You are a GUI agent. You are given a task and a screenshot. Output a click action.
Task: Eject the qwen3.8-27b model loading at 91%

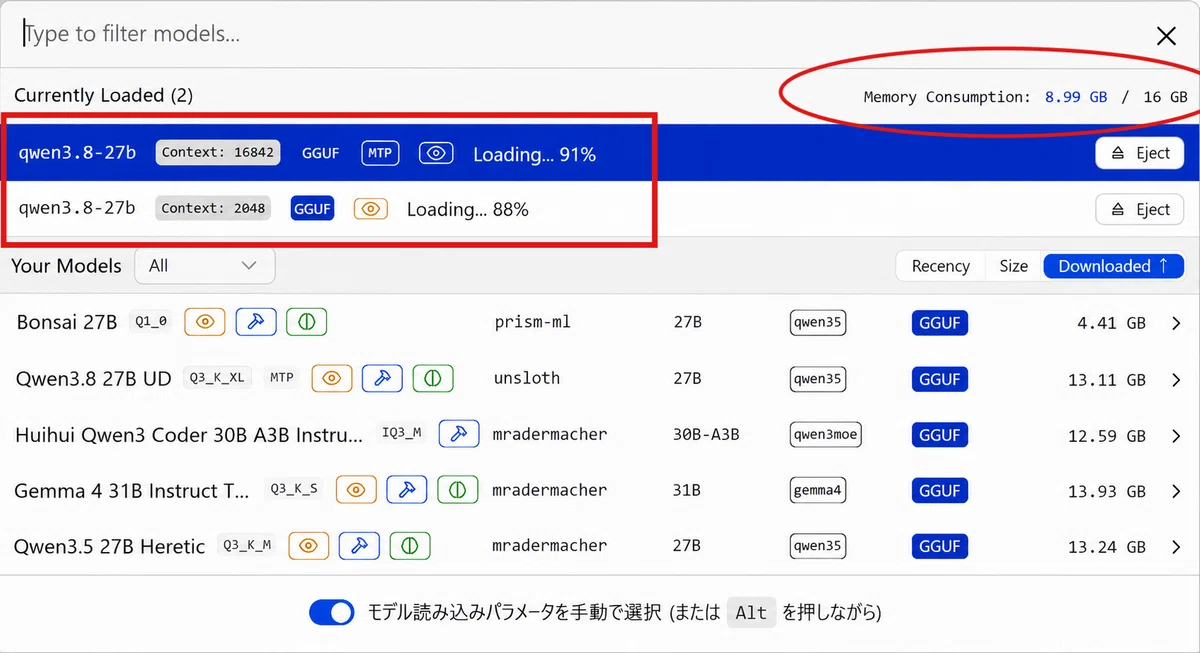tap(1140, 153)
